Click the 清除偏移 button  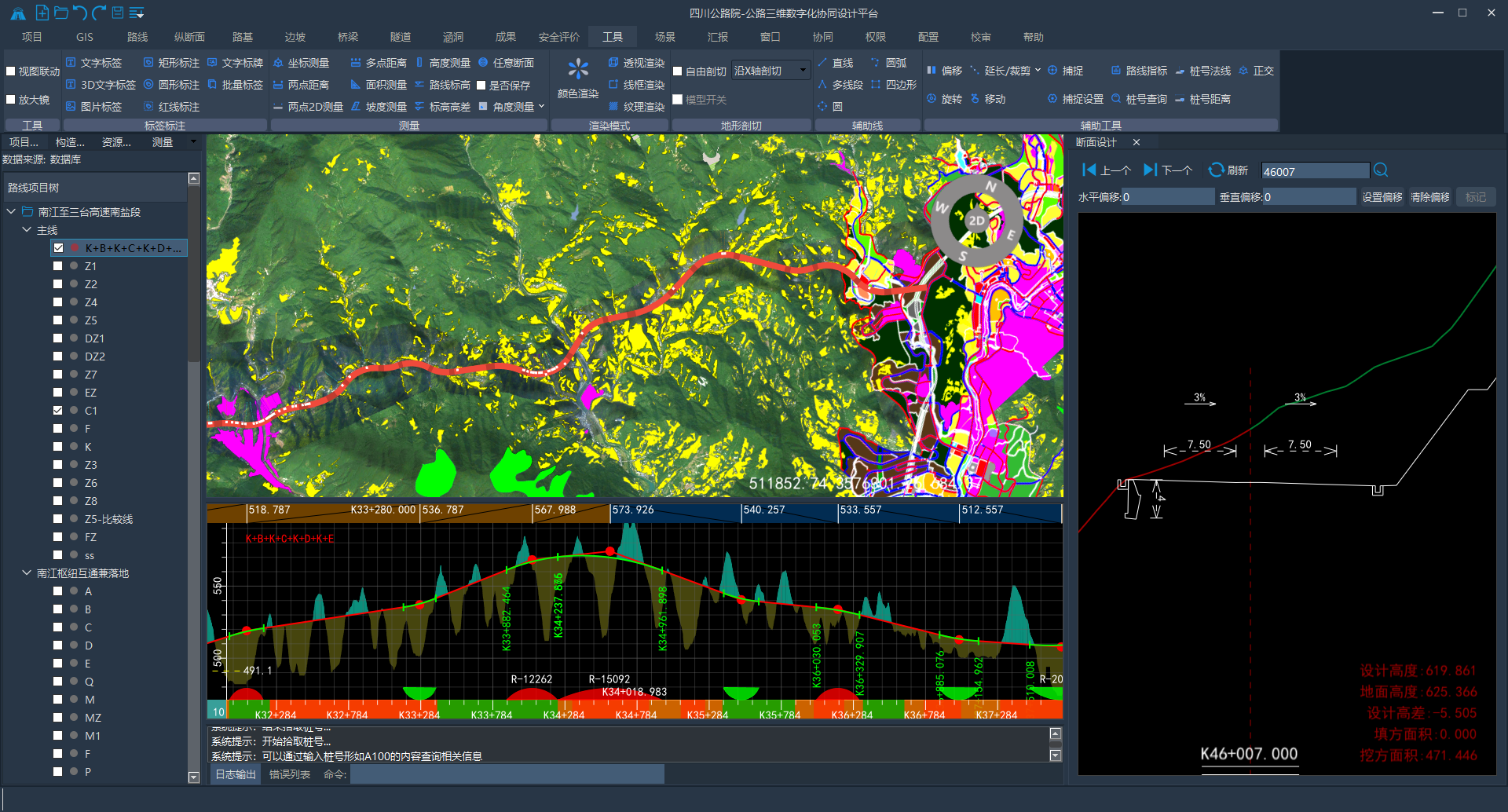click(1430, 197)
